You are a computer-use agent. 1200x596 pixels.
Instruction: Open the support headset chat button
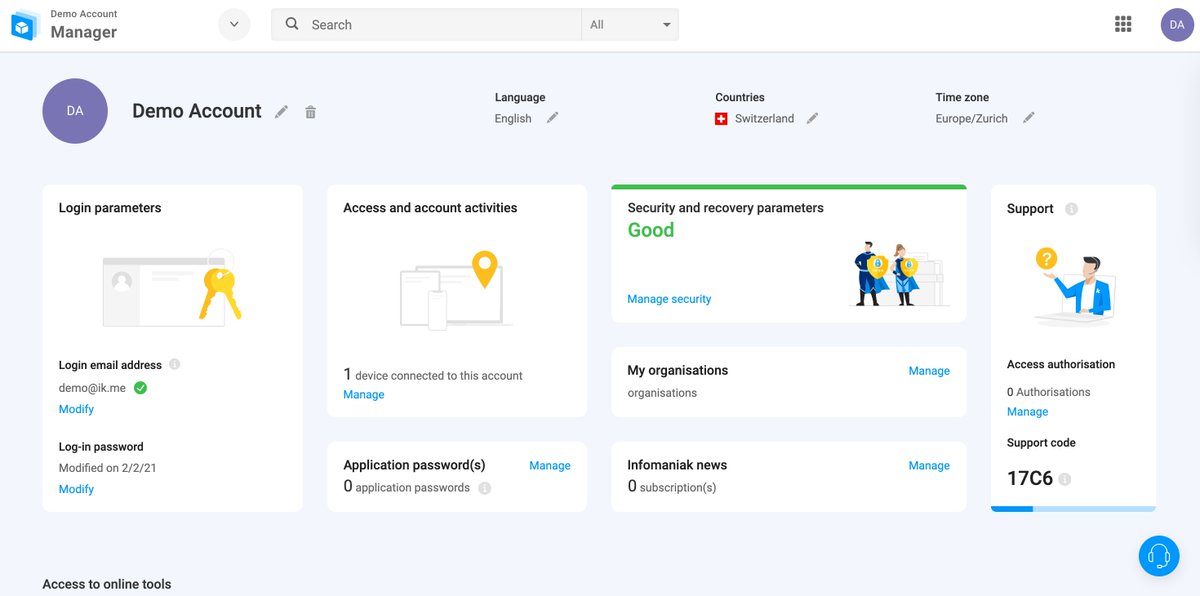[1159, 555]
